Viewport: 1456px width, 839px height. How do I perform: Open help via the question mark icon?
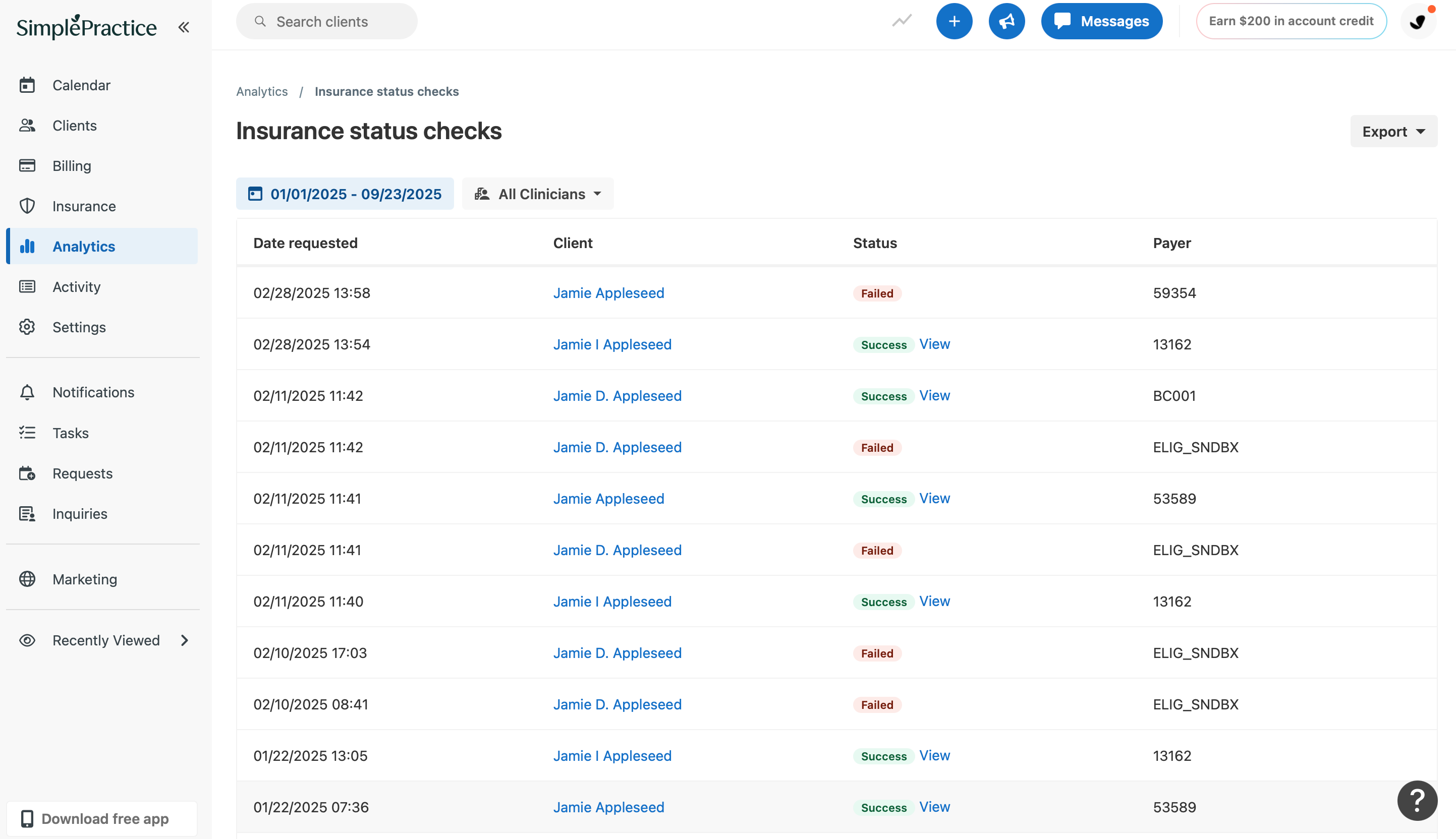[1417, 800]
